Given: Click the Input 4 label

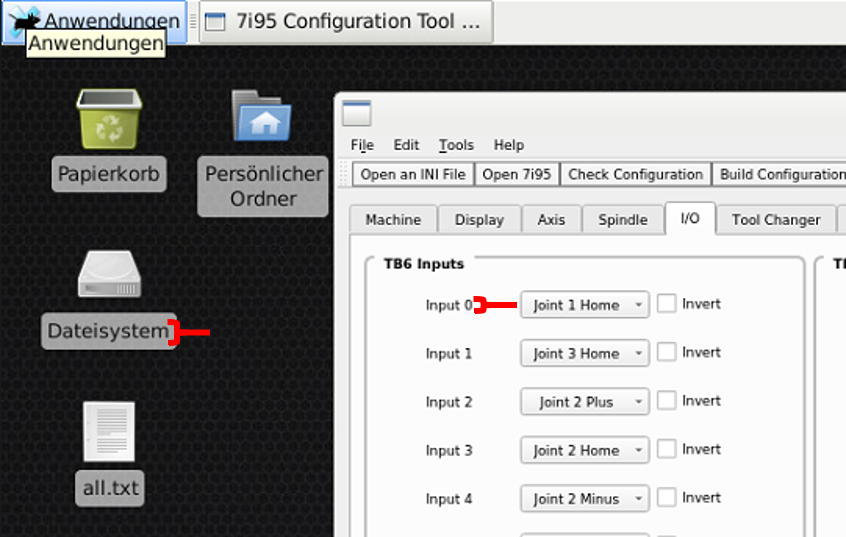Looking at the screenshot, I should tap(449, 499).
